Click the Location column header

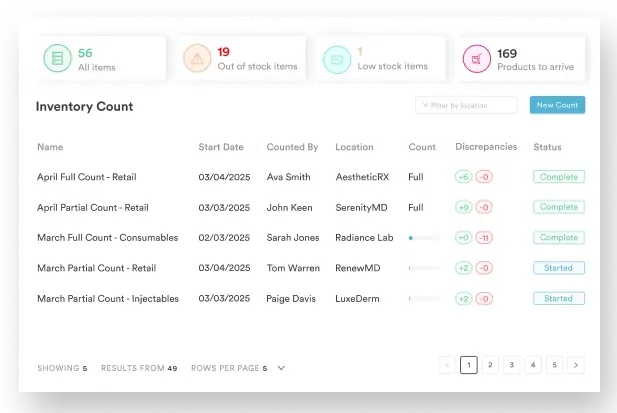(x=354, y=147)
